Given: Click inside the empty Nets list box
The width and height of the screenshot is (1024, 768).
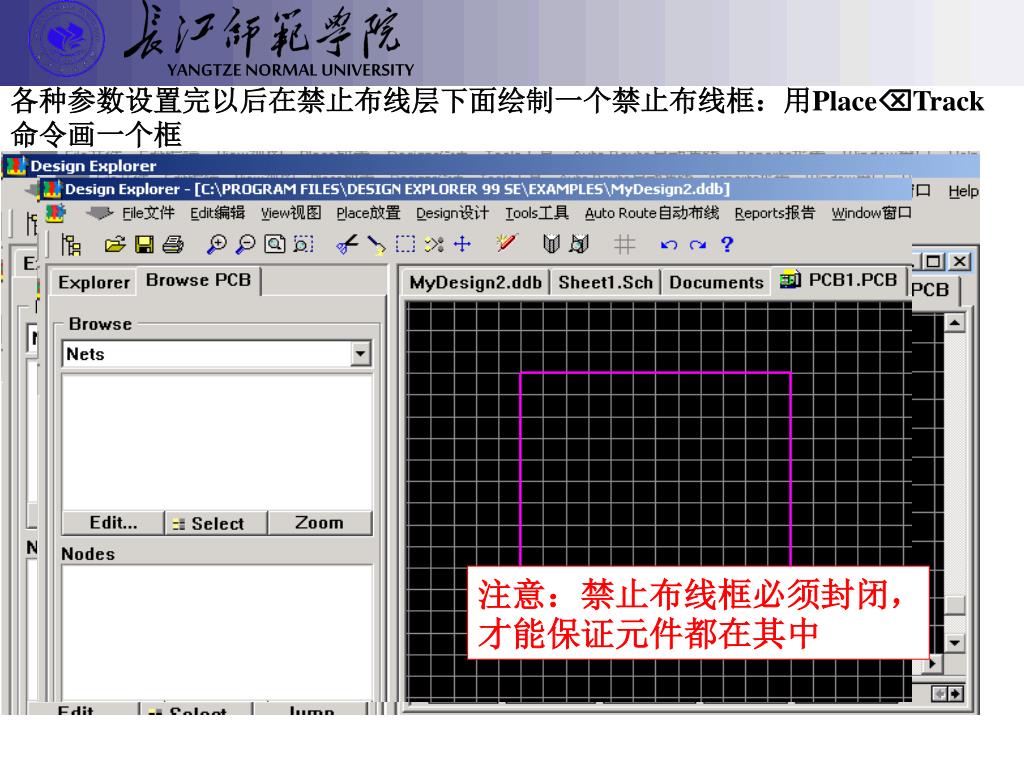Looking at the screenshot, I should [x=217, y=441].
